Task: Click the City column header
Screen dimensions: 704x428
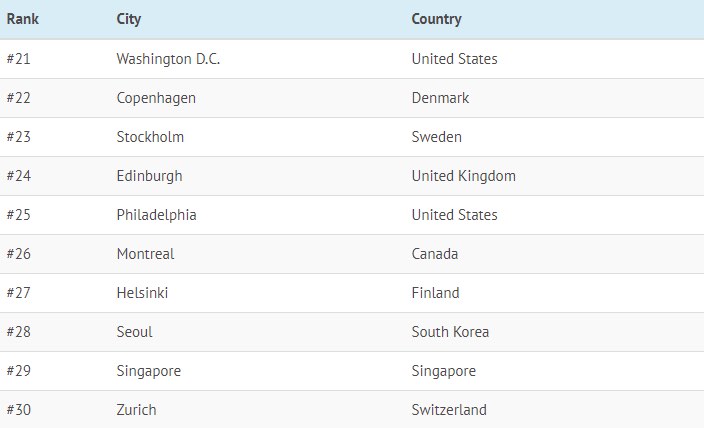Action: tap(129, 19)
